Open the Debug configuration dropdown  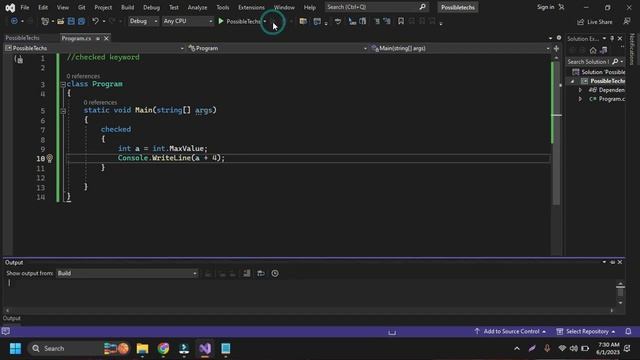(143, 21)
